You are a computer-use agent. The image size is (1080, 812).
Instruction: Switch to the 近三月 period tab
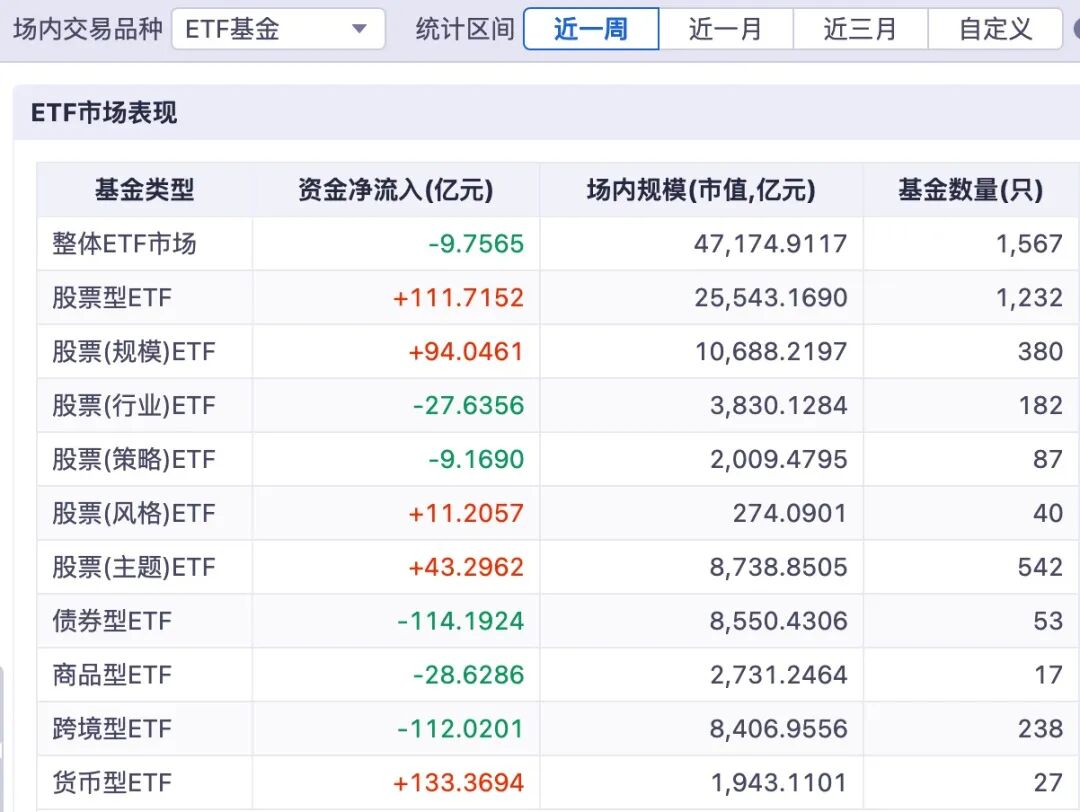click(861, 29)
